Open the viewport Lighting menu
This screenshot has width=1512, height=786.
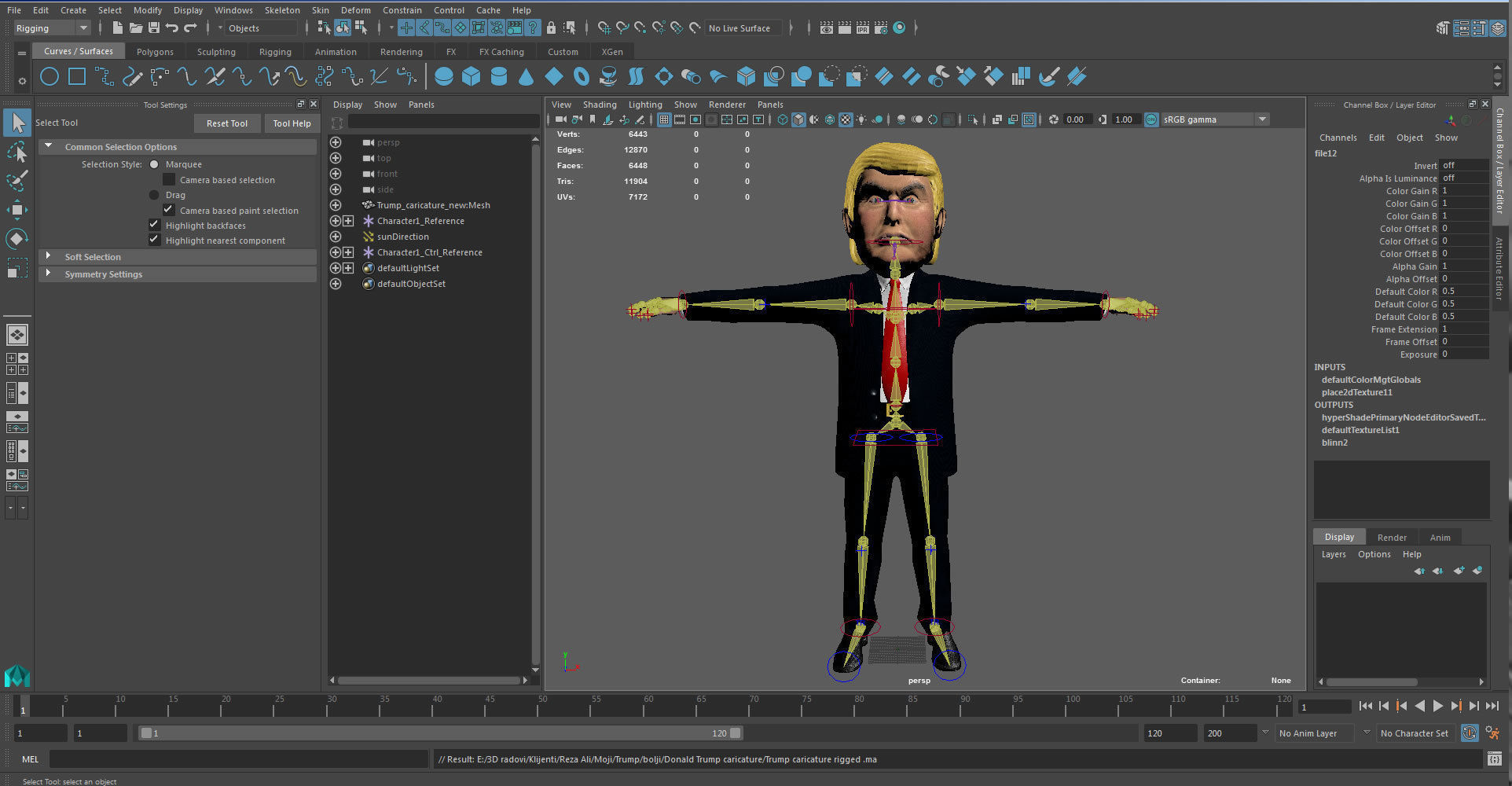(x=645, y=105)
